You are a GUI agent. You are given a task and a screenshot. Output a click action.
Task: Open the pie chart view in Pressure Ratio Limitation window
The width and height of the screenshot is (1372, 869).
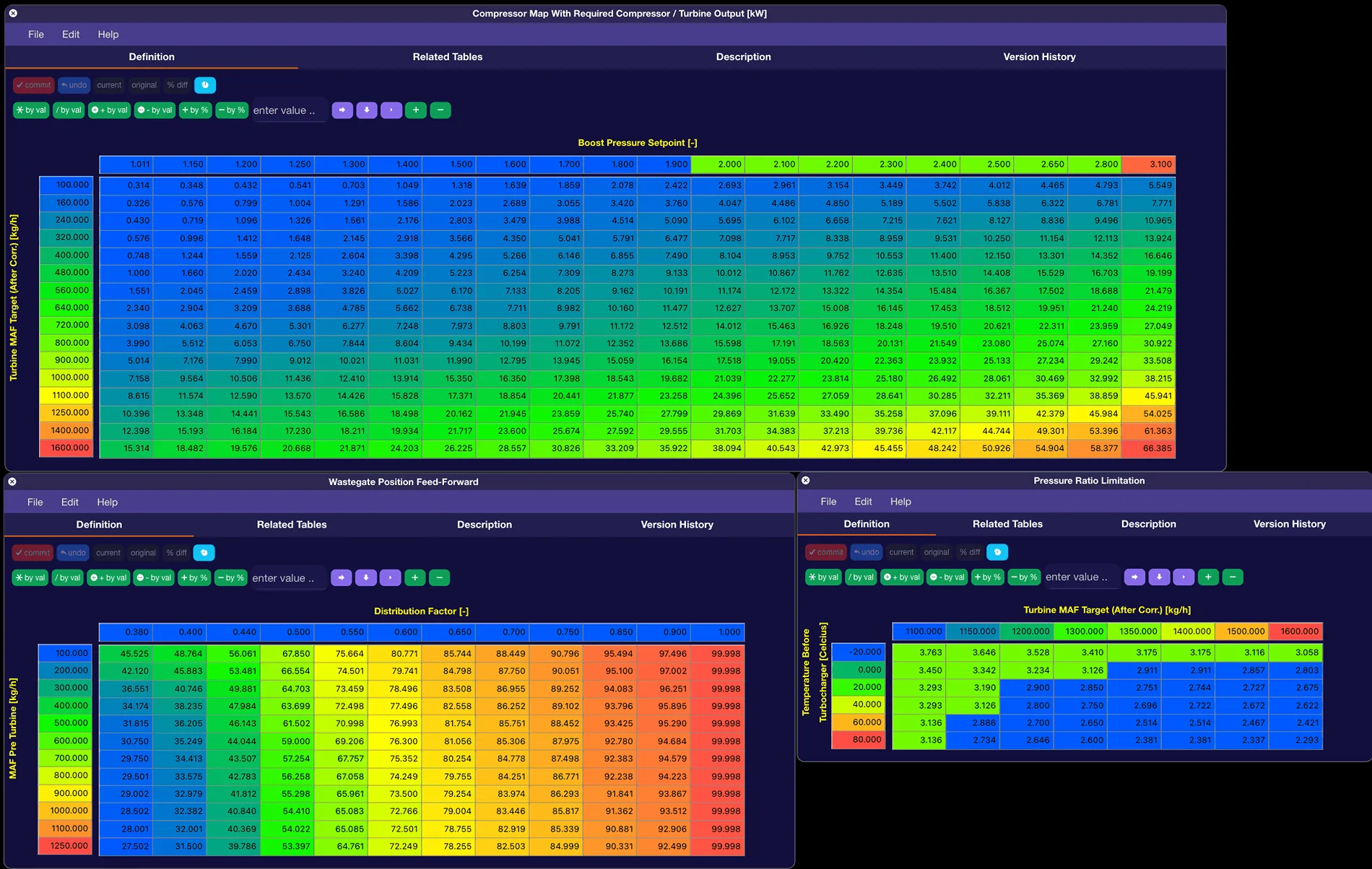997,552
